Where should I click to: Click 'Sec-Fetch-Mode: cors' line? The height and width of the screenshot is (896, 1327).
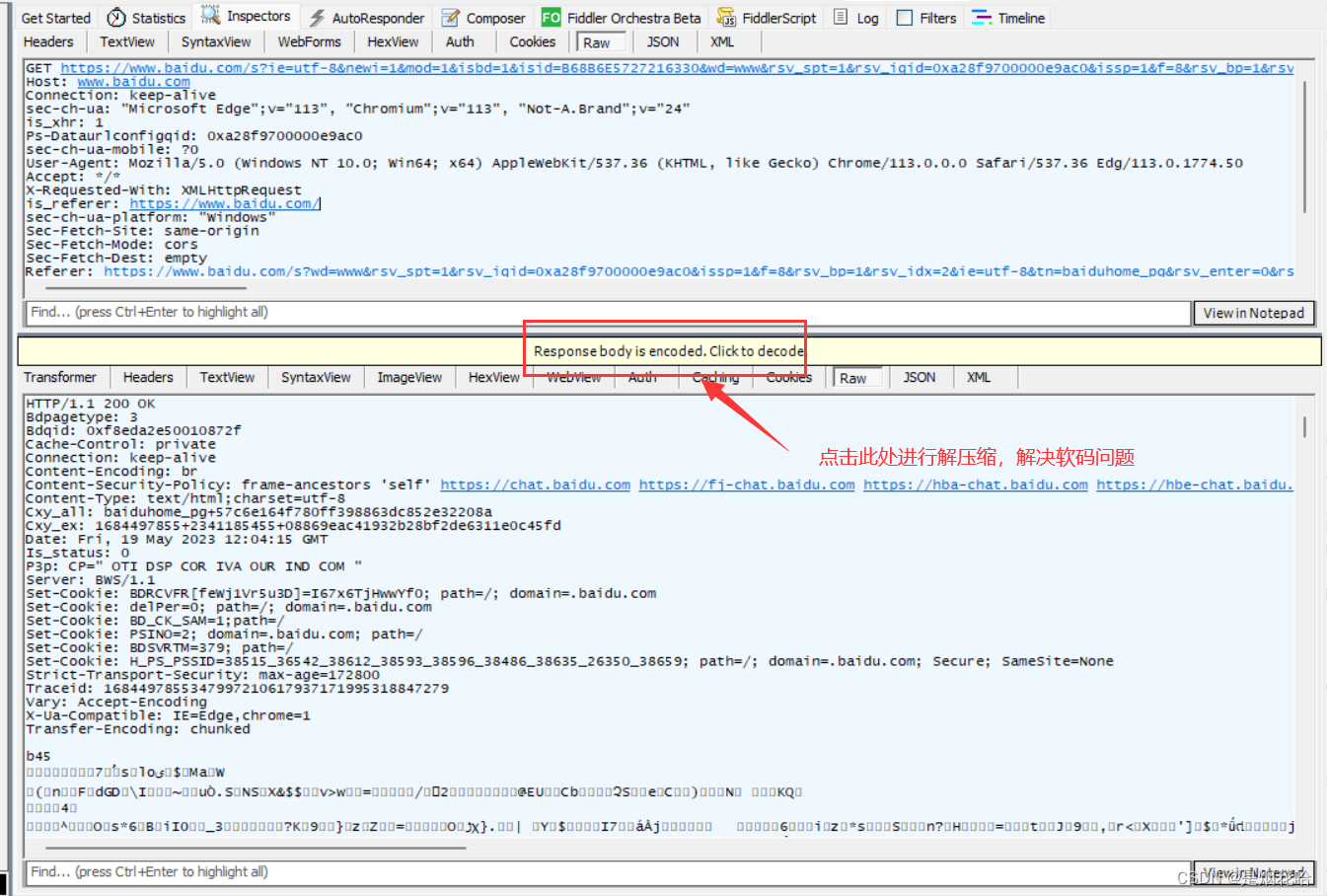(111, 244)
